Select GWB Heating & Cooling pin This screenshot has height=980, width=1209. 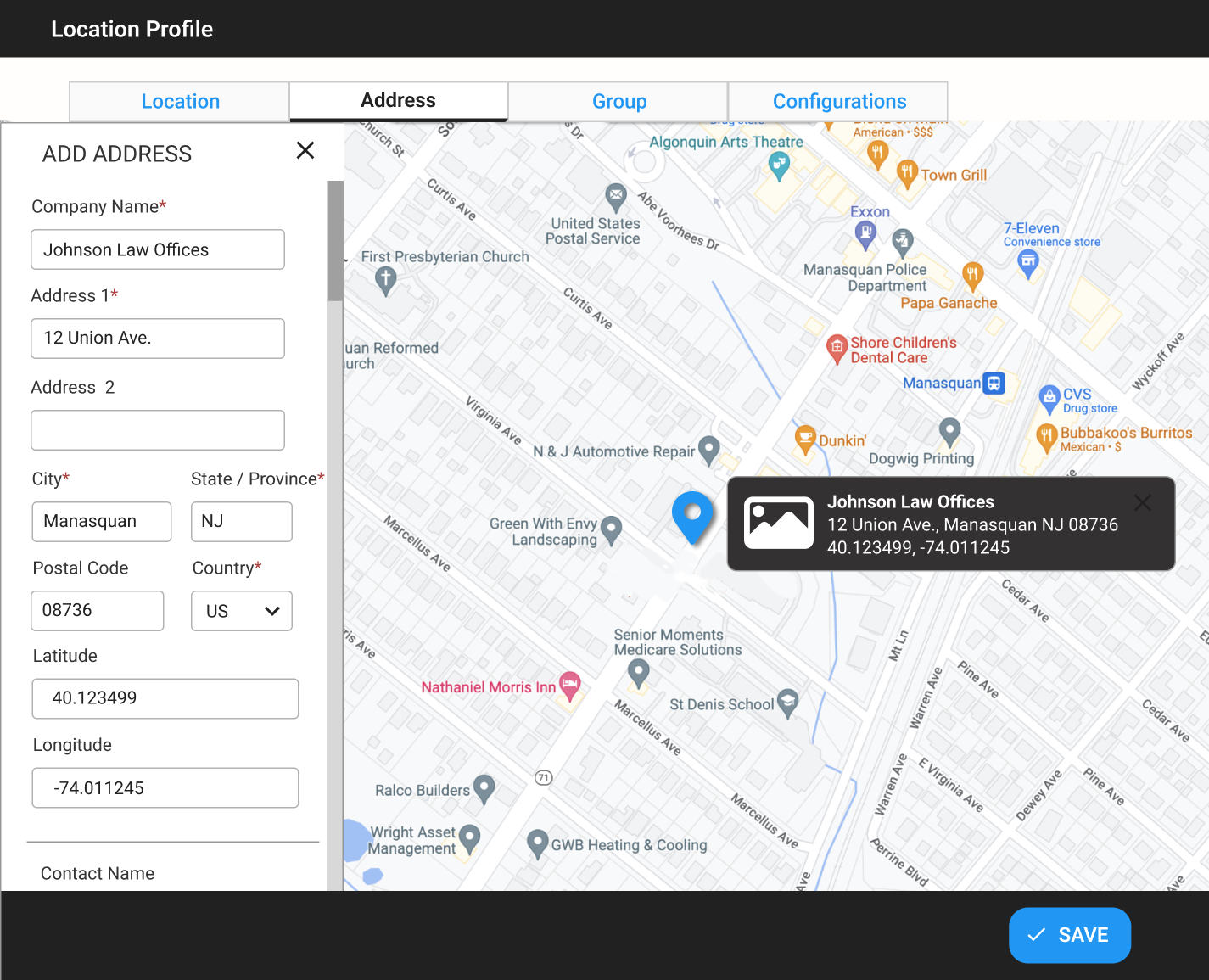537,844
